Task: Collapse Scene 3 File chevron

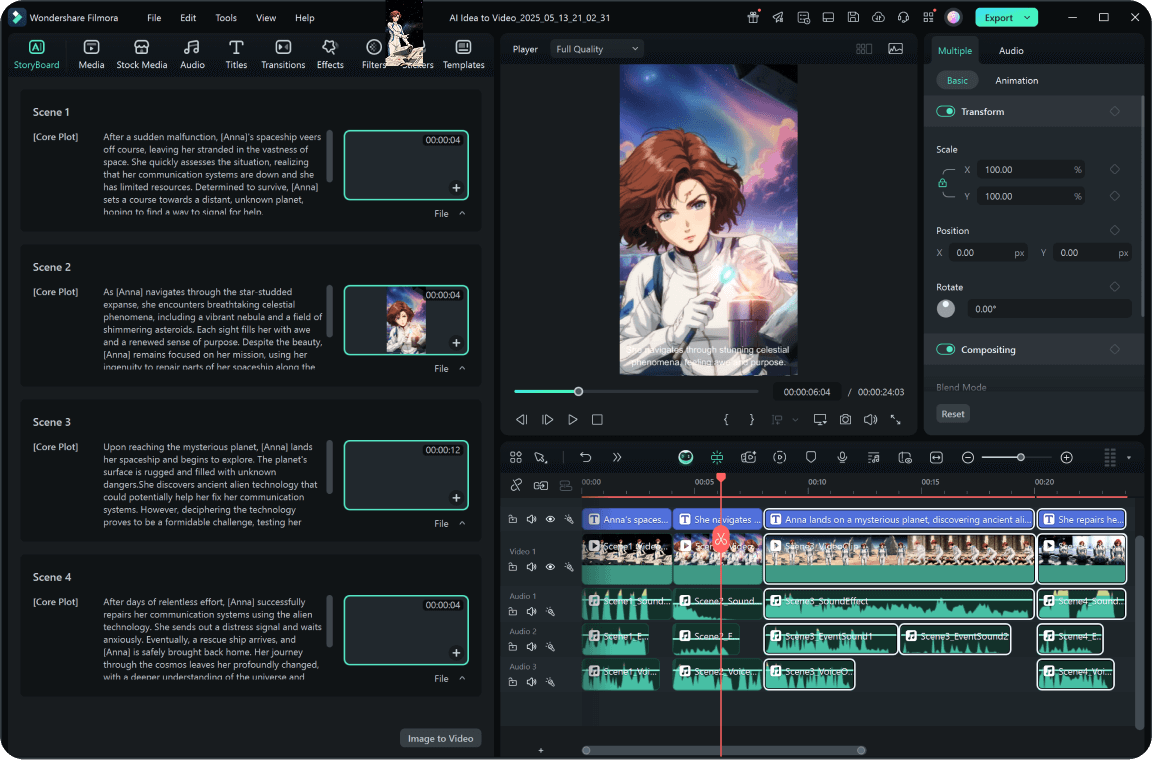Action: (x=462, y=523)
